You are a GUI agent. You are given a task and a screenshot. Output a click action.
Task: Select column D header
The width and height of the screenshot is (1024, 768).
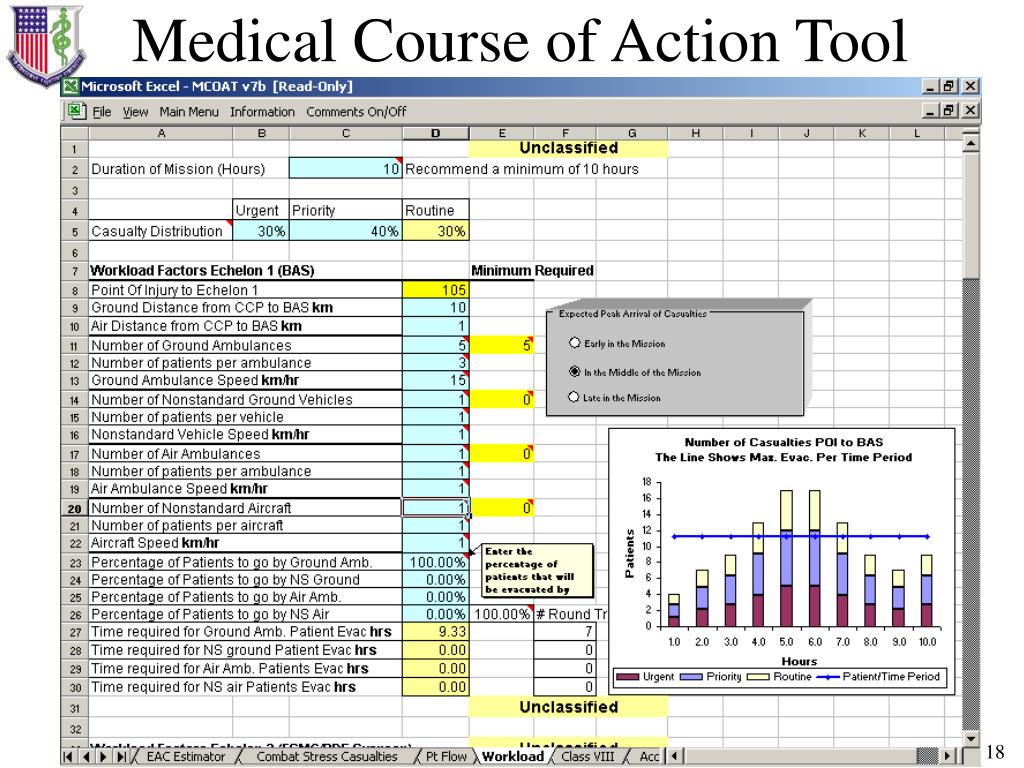[436, 133]
